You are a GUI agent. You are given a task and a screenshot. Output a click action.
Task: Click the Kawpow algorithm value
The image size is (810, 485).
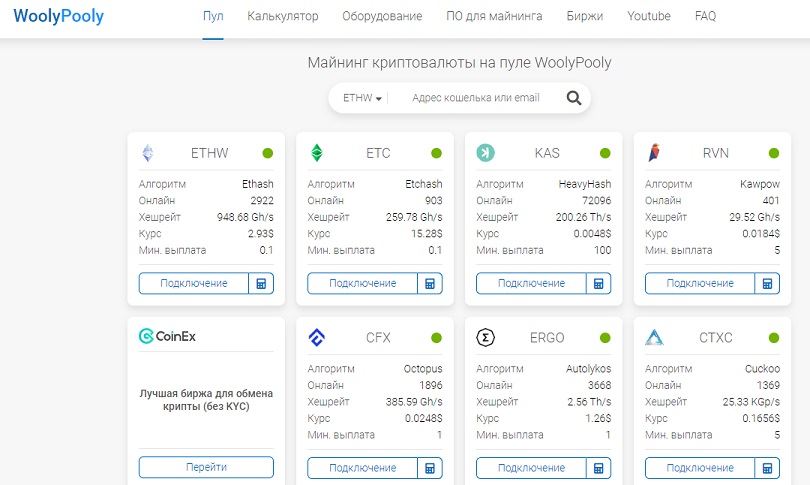(x=760, y=184)
